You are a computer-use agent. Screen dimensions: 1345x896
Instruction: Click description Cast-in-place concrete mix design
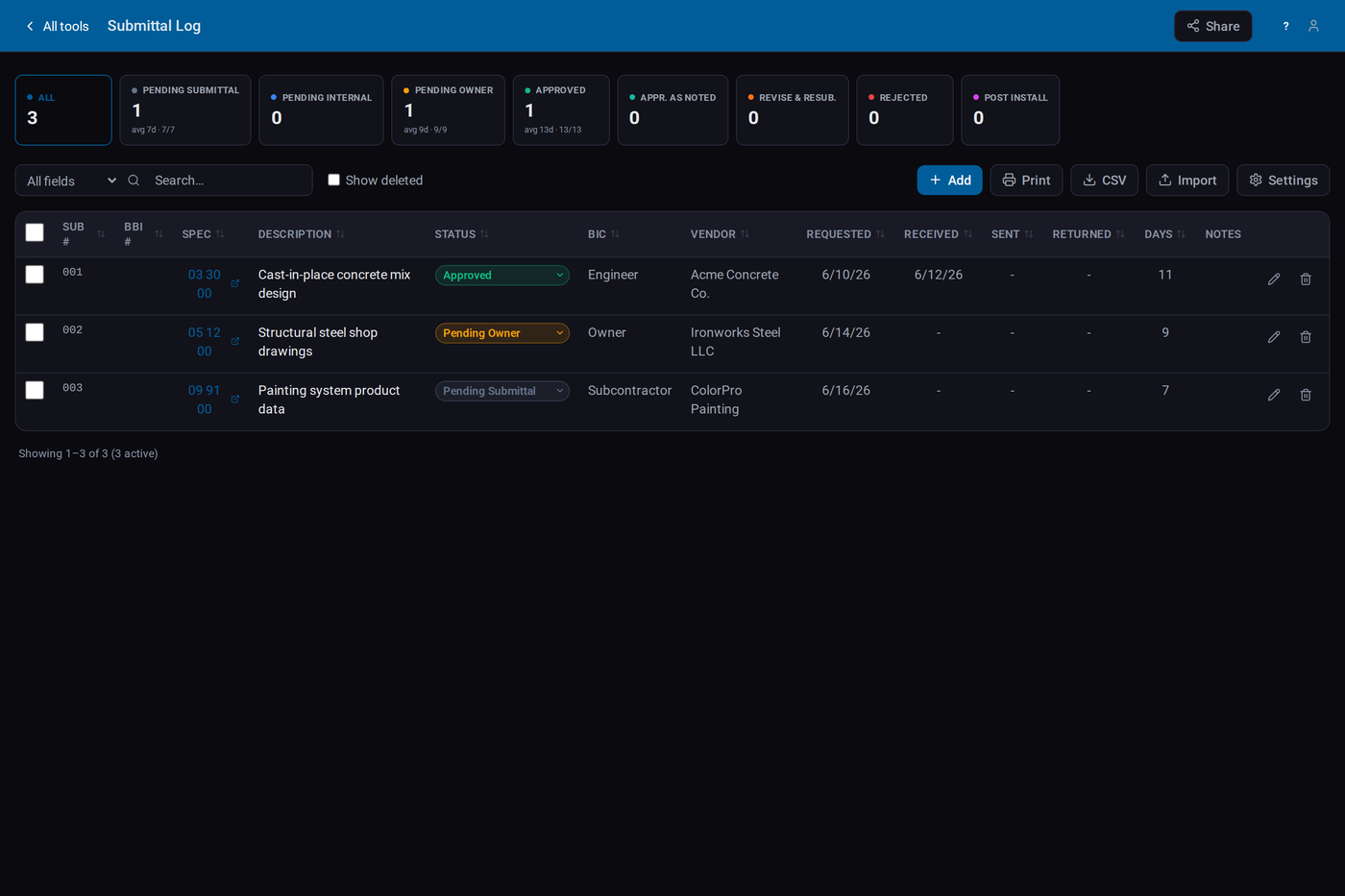pos(334,284)
